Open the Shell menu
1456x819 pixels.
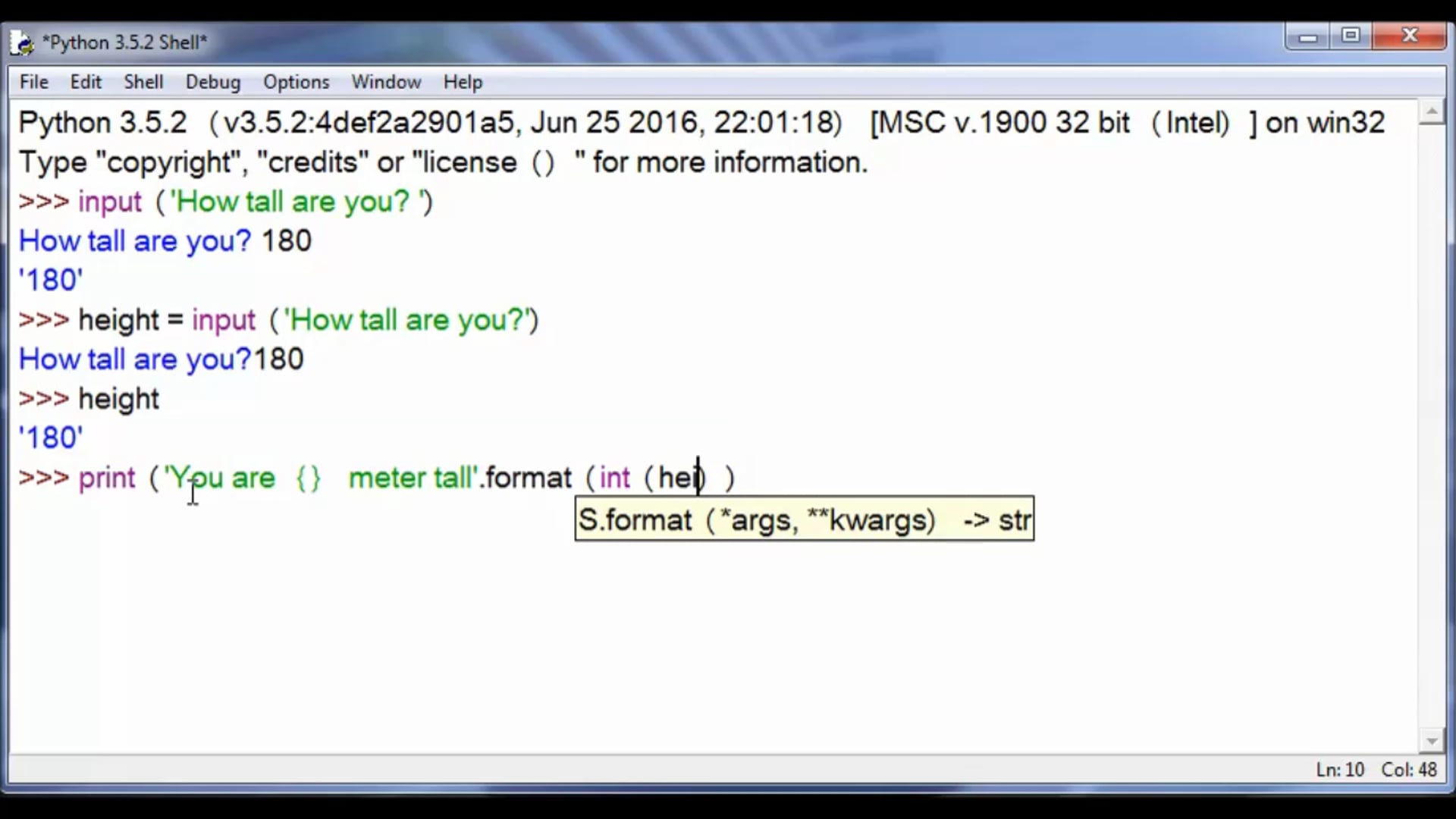click(143, 82)
